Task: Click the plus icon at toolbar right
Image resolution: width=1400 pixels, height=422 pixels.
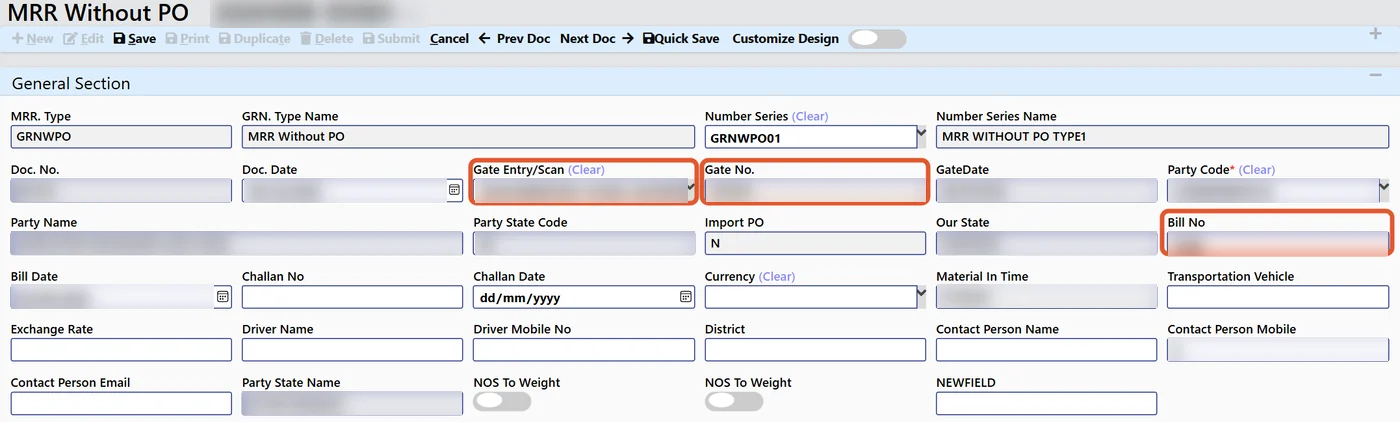Action: tap(1375, 34)
